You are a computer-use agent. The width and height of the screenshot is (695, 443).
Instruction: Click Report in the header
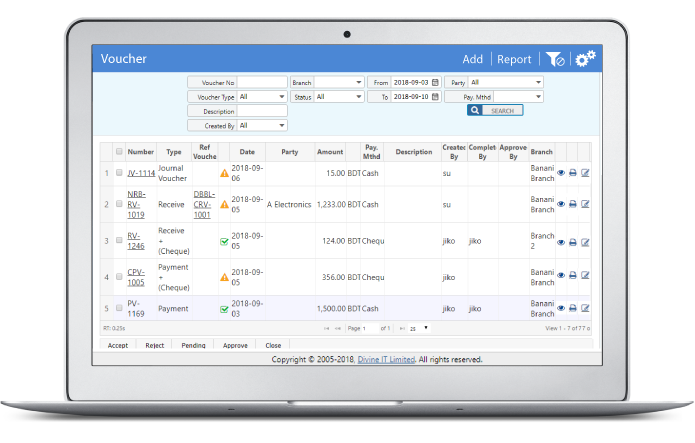point(514,59)
